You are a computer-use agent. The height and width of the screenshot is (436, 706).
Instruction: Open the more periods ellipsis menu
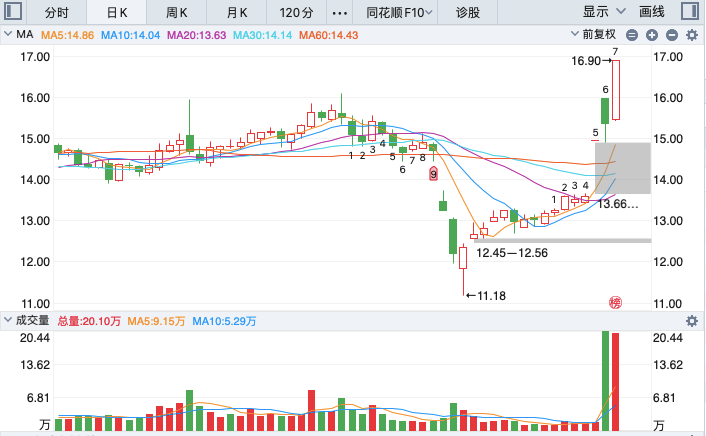pyautogui.click(x=339, y=13)
